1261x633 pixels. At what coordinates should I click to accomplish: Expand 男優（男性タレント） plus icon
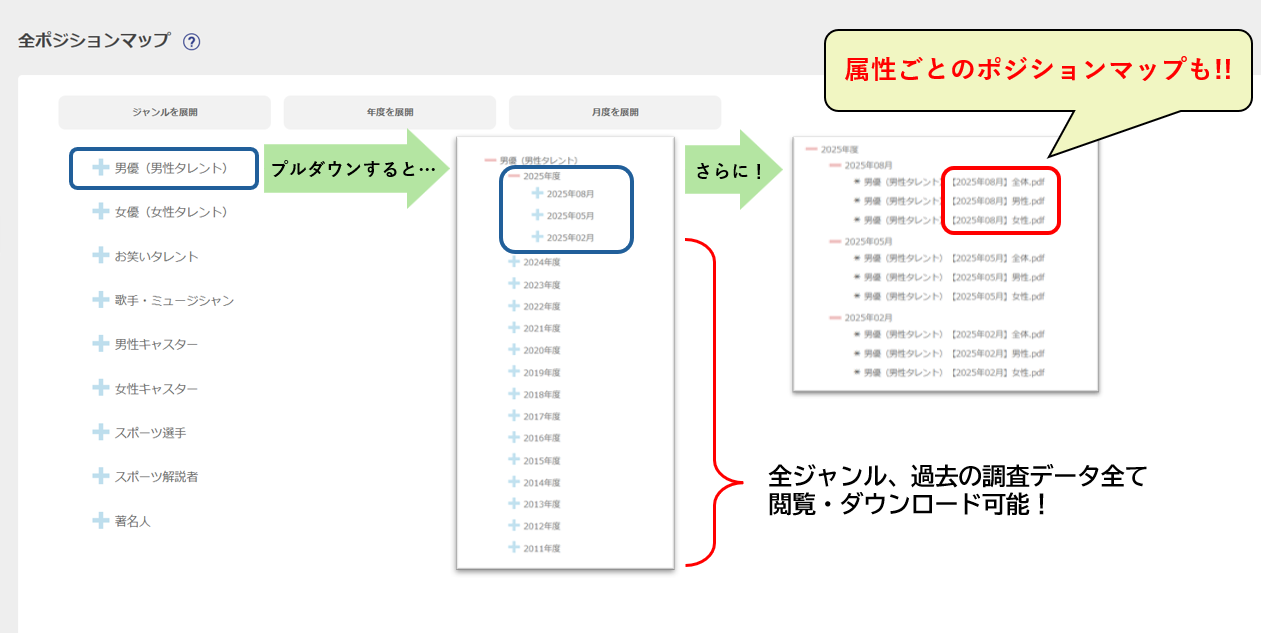[100, 168]
